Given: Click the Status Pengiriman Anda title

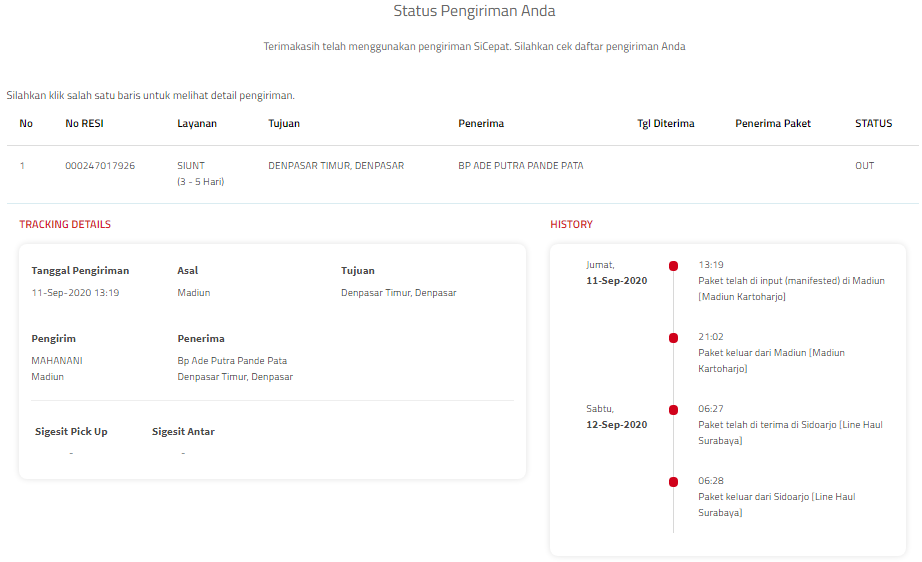Looking at the screenshot, I should [x=474, y=11].
